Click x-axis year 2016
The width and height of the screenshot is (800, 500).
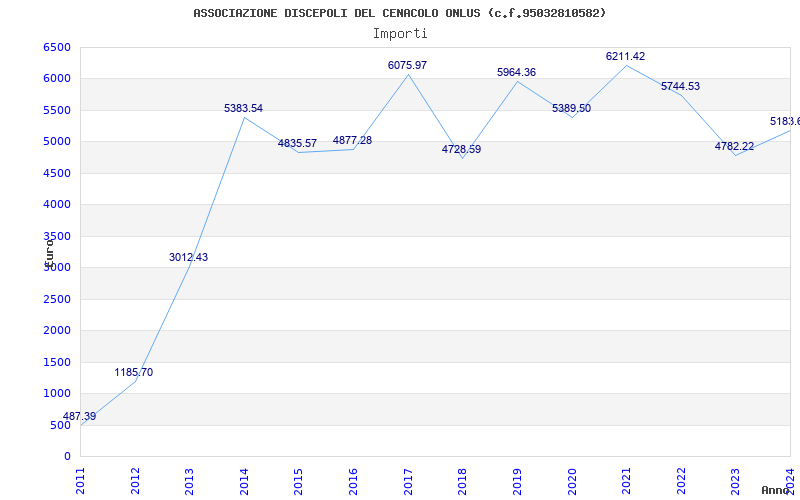coord(353,481)
